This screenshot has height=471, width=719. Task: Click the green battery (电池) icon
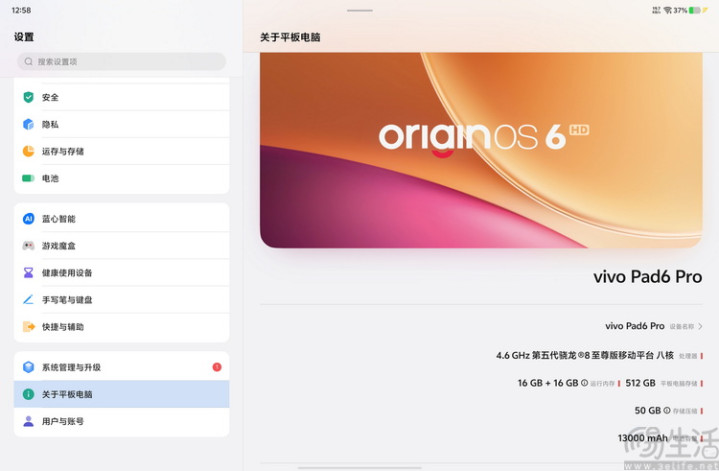pyautogui.click(x=28, y=178)
